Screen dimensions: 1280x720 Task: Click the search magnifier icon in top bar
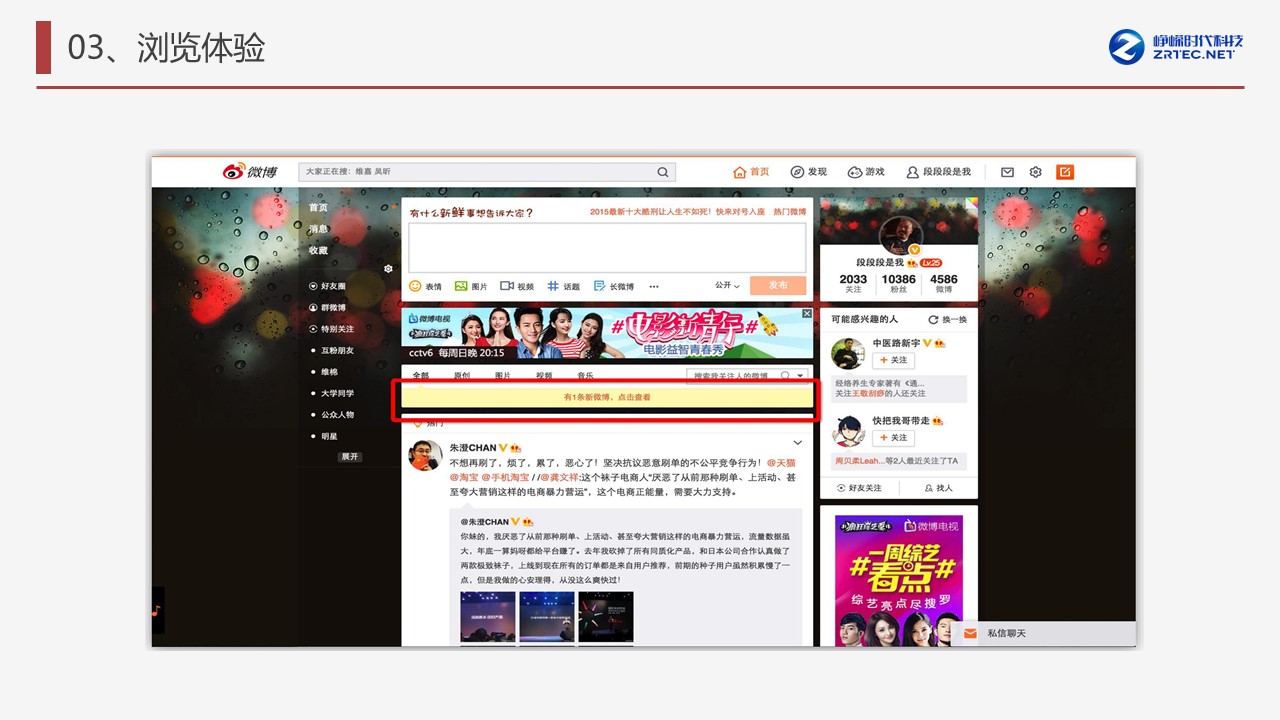(x=662, y=173)
